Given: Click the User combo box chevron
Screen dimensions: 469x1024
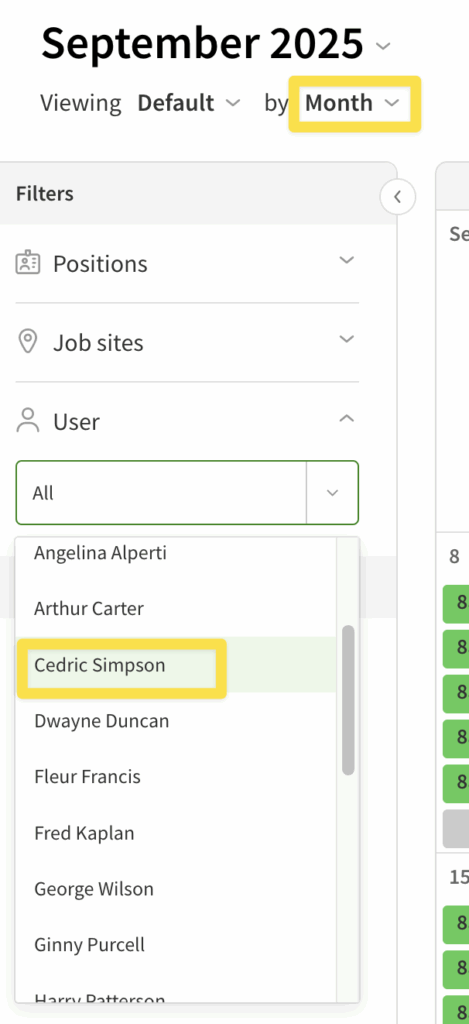Looking at the screenshot, I should pos(332,493).
